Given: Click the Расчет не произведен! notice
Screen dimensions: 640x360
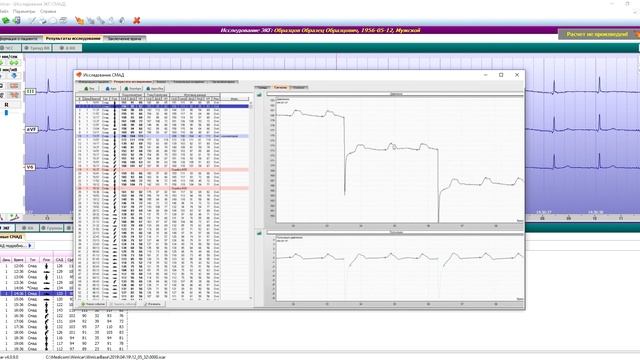Looking at the screenshot, I should point(597,34).
